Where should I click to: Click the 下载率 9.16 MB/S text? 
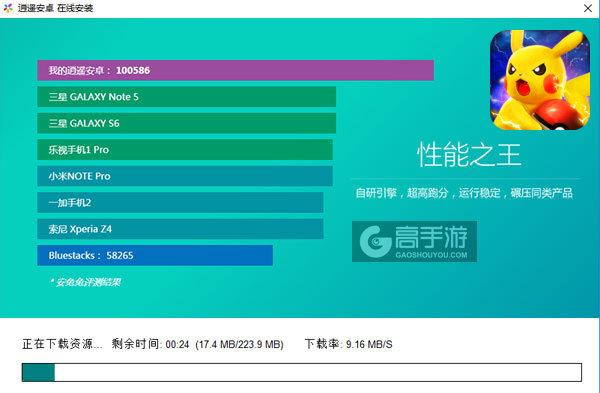[349, 344]
